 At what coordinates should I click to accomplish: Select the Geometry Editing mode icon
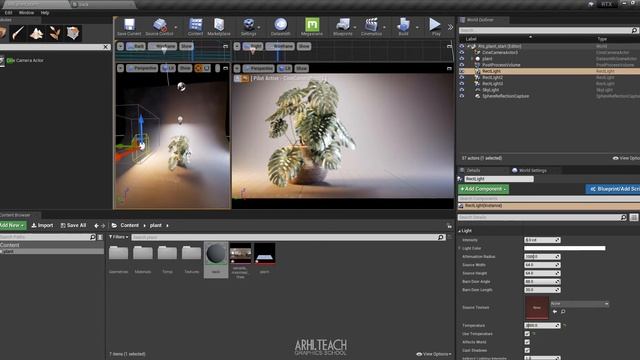tap(73, 33)
